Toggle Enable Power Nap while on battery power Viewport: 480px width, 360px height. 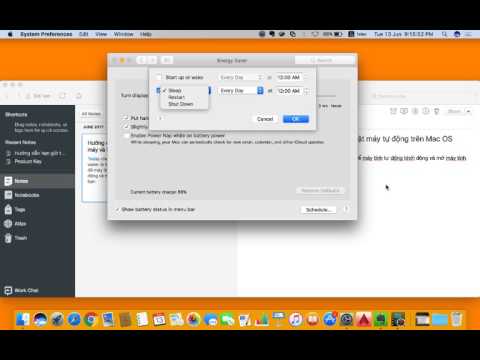[126, 136]
